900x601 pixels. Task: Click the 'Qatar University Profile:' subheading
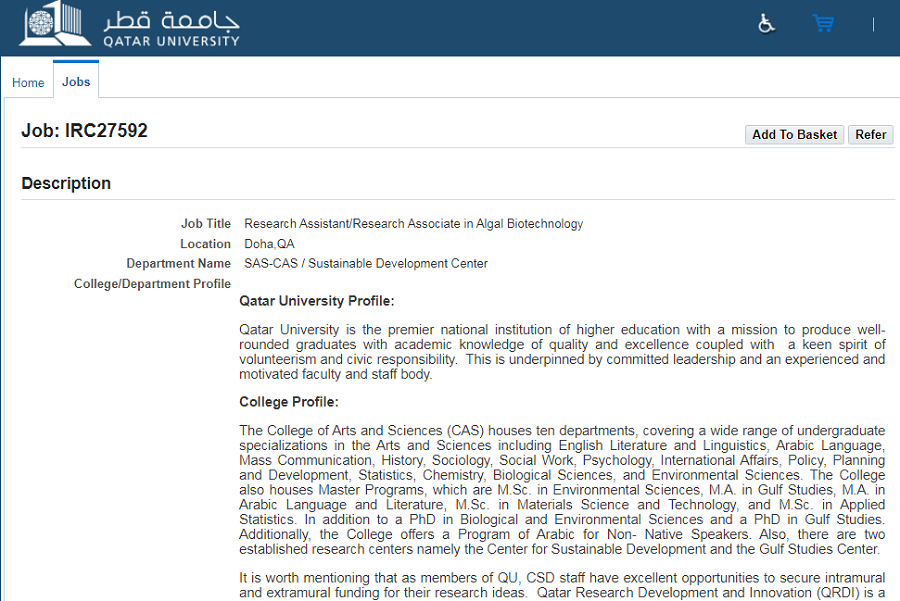316,301
